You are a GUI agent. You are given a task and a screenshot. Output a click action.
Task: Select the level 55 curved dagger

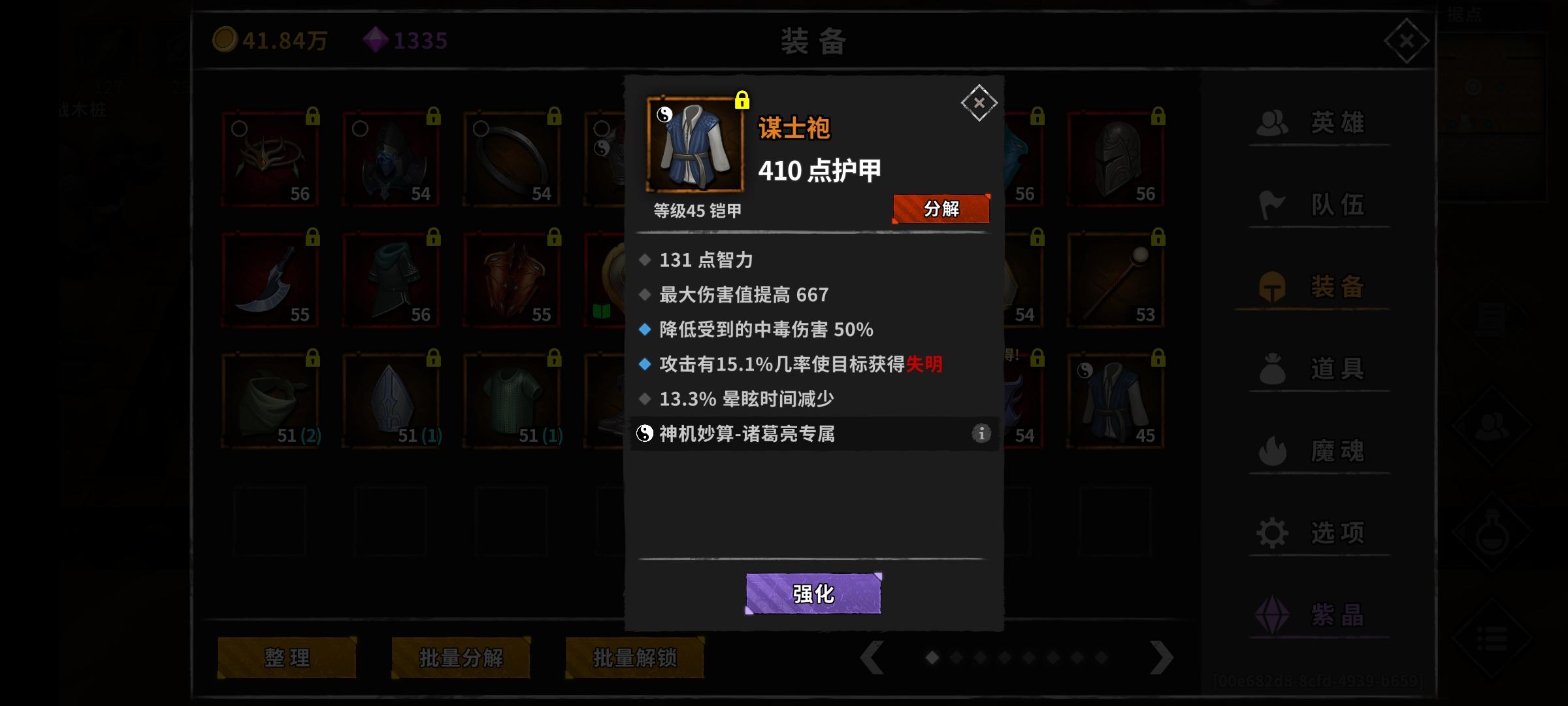tap(270, 280)
